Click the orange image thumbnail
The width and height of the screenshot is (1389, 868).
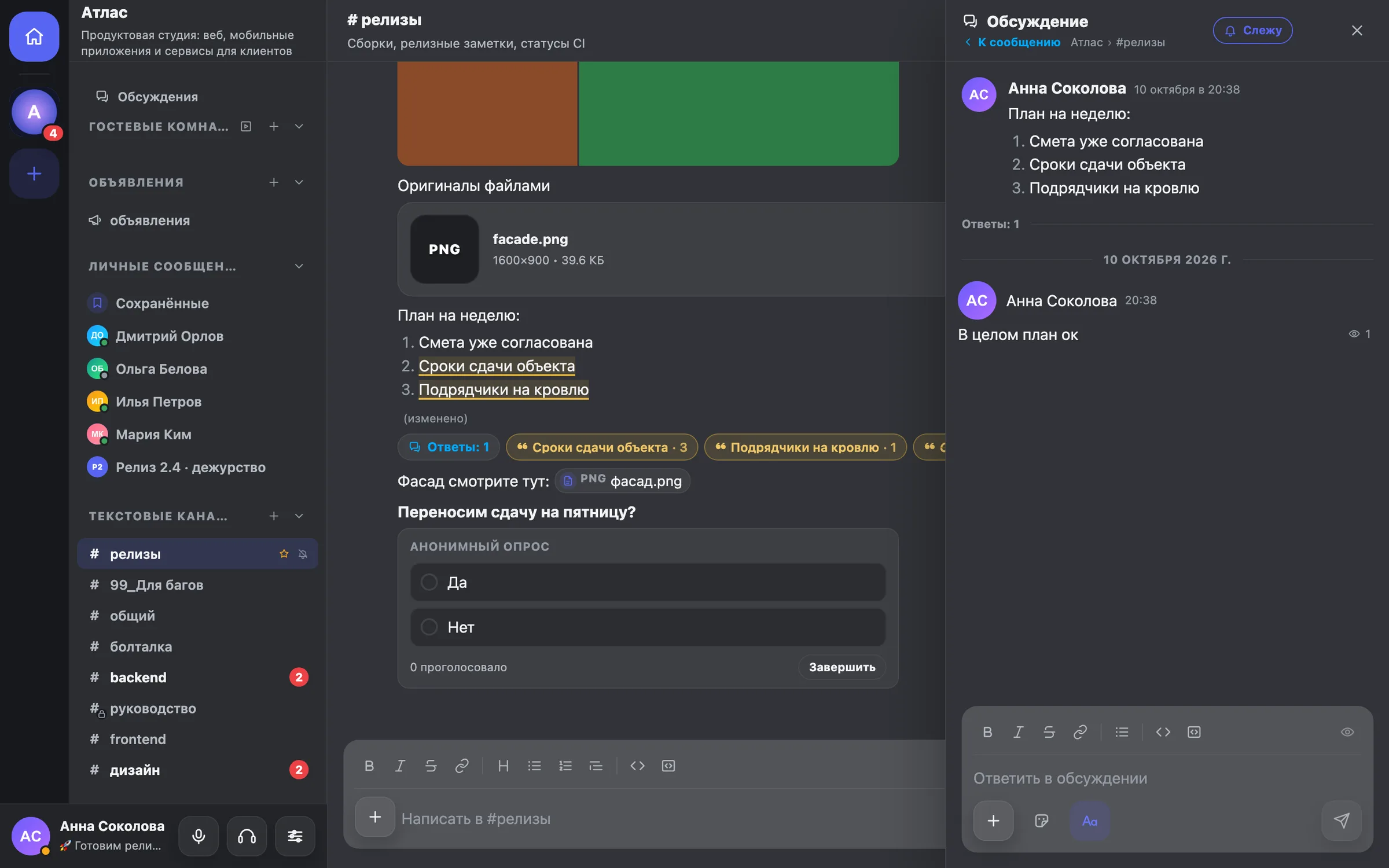[487, 113]
